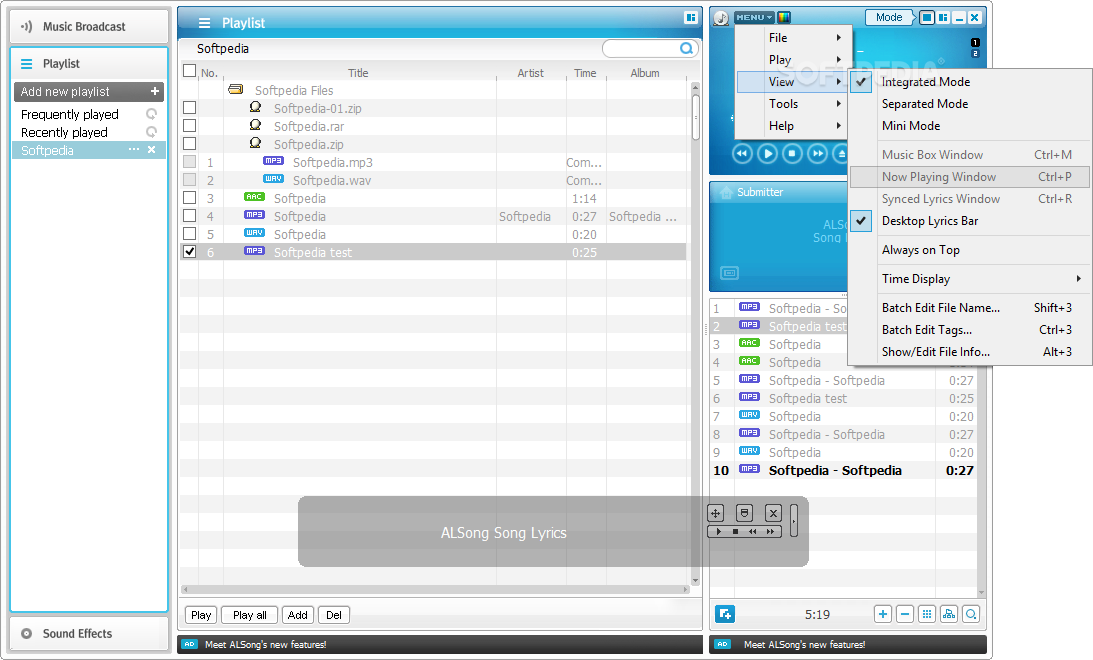The width and height of the screenshot is (1093, 660).
Task: Select playlist number 1 indicator in the player
Action: pyautogui.click(x=975, y=43)
